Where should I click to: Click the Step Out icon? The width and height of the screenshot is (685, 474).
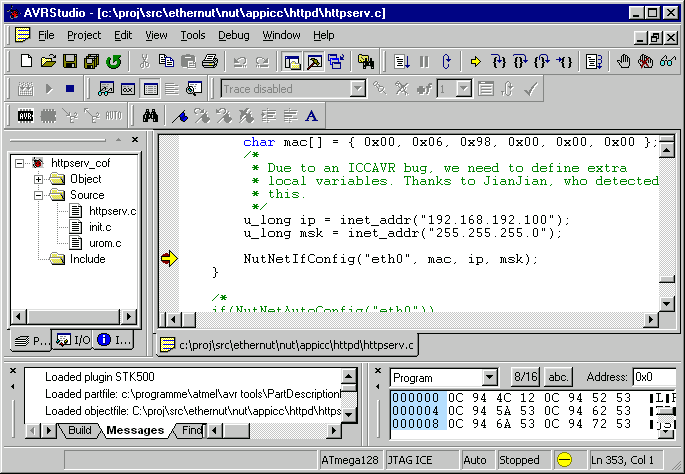pos(542,61)
